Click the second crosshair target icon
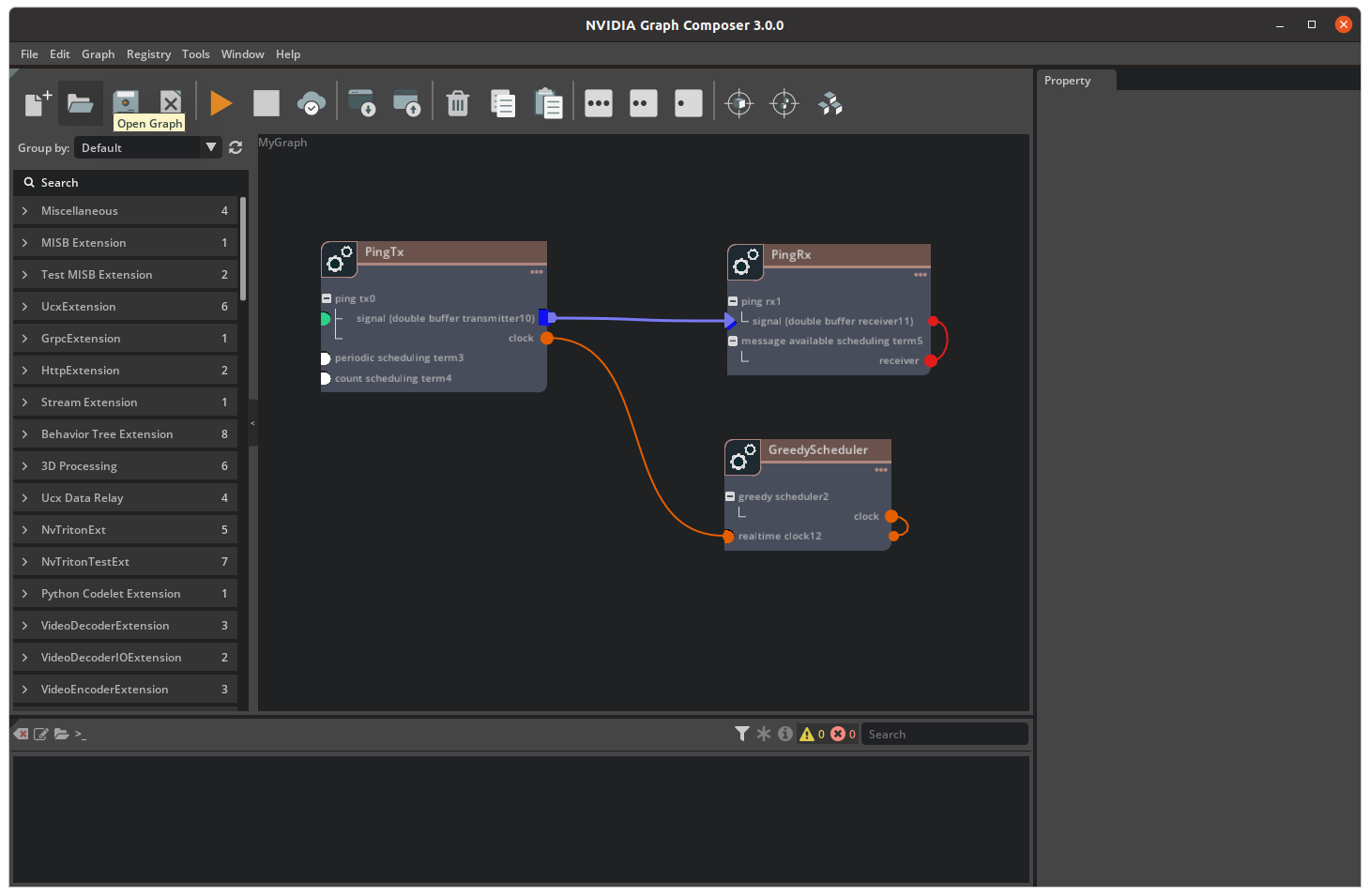This screenshot has width=1370, height=896. pos(784,103)
